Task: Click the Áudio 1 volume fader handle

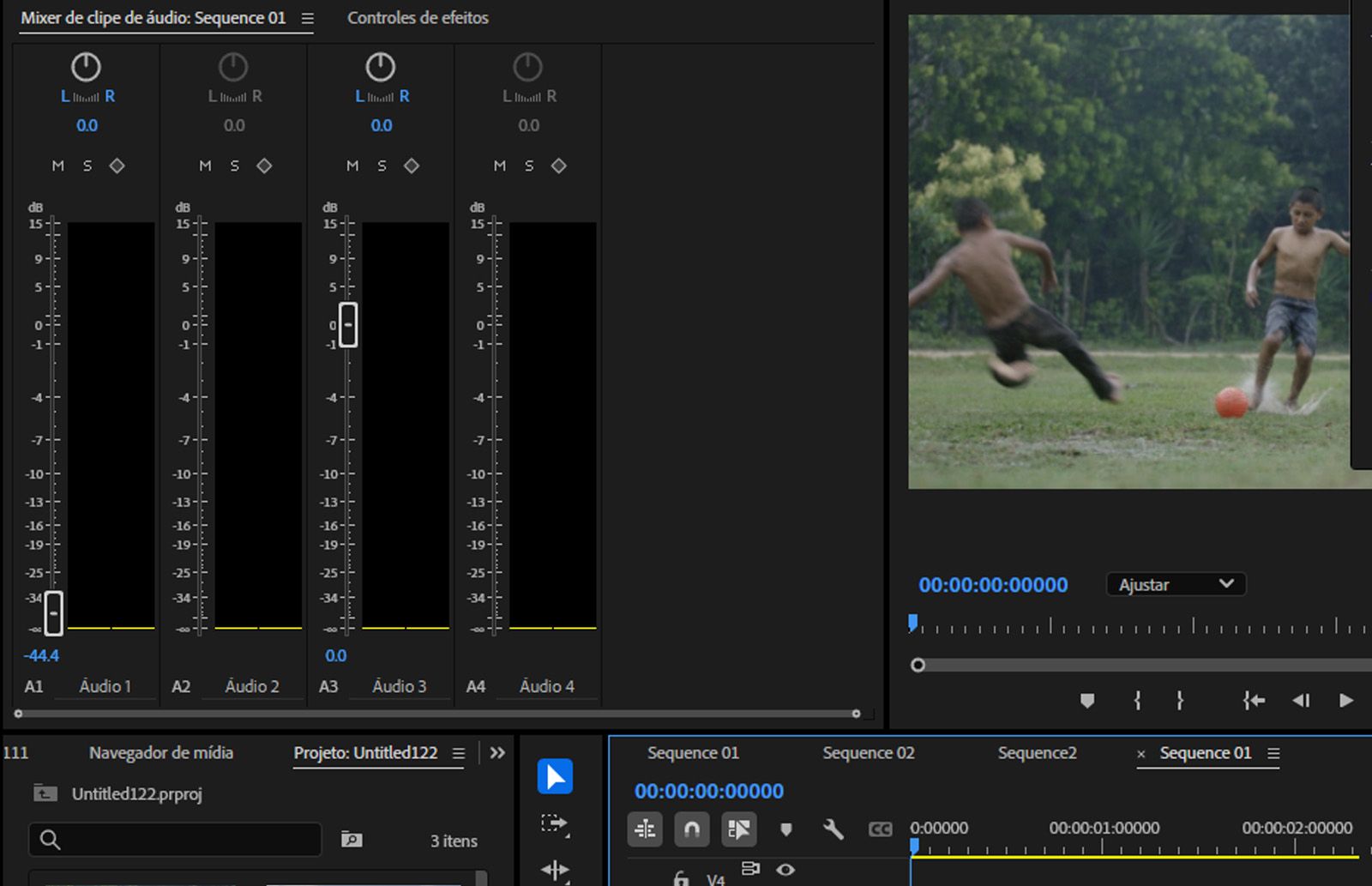Action: [x=54, y=613]
